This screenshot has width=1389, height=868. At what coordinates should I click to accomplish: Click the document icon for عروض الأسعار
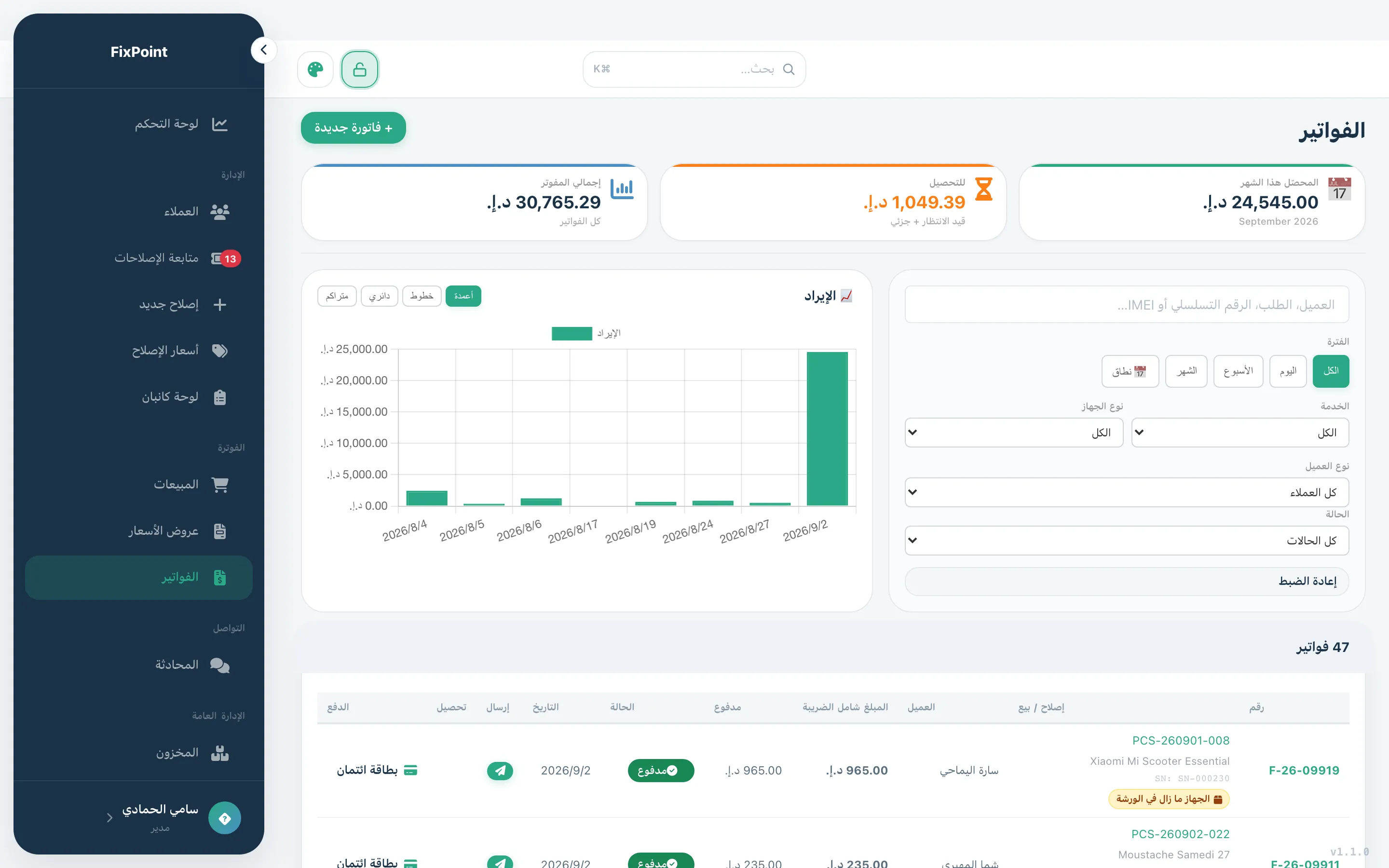click(220, 531)
